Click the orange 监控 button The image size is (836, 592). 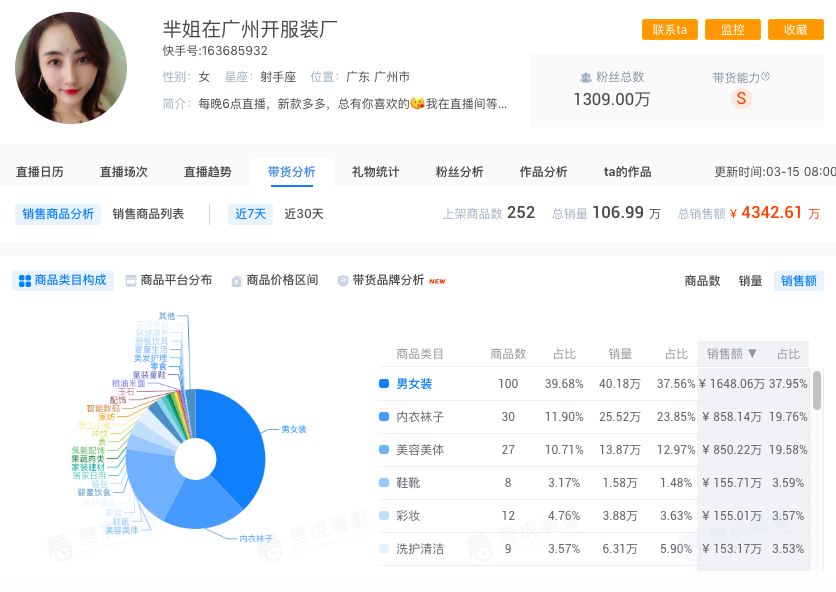(733, 30)
